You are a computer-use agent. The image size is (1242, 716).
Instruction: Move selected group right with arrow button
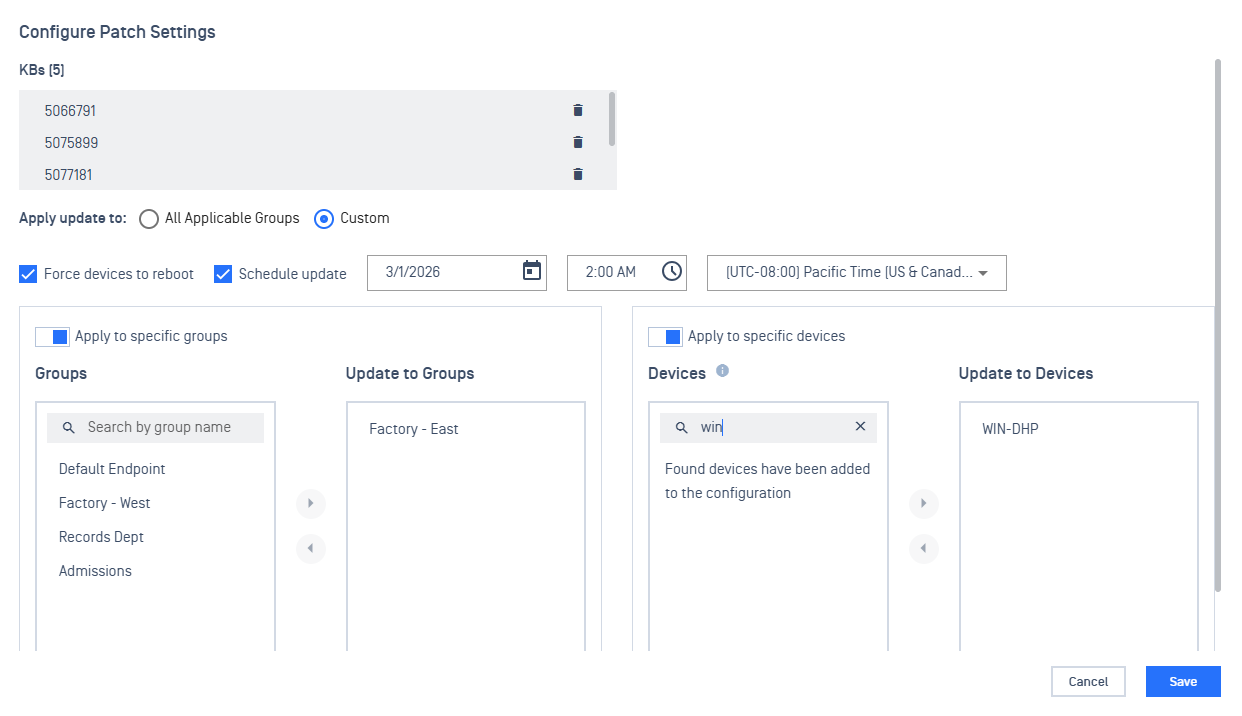coord(311,503)
